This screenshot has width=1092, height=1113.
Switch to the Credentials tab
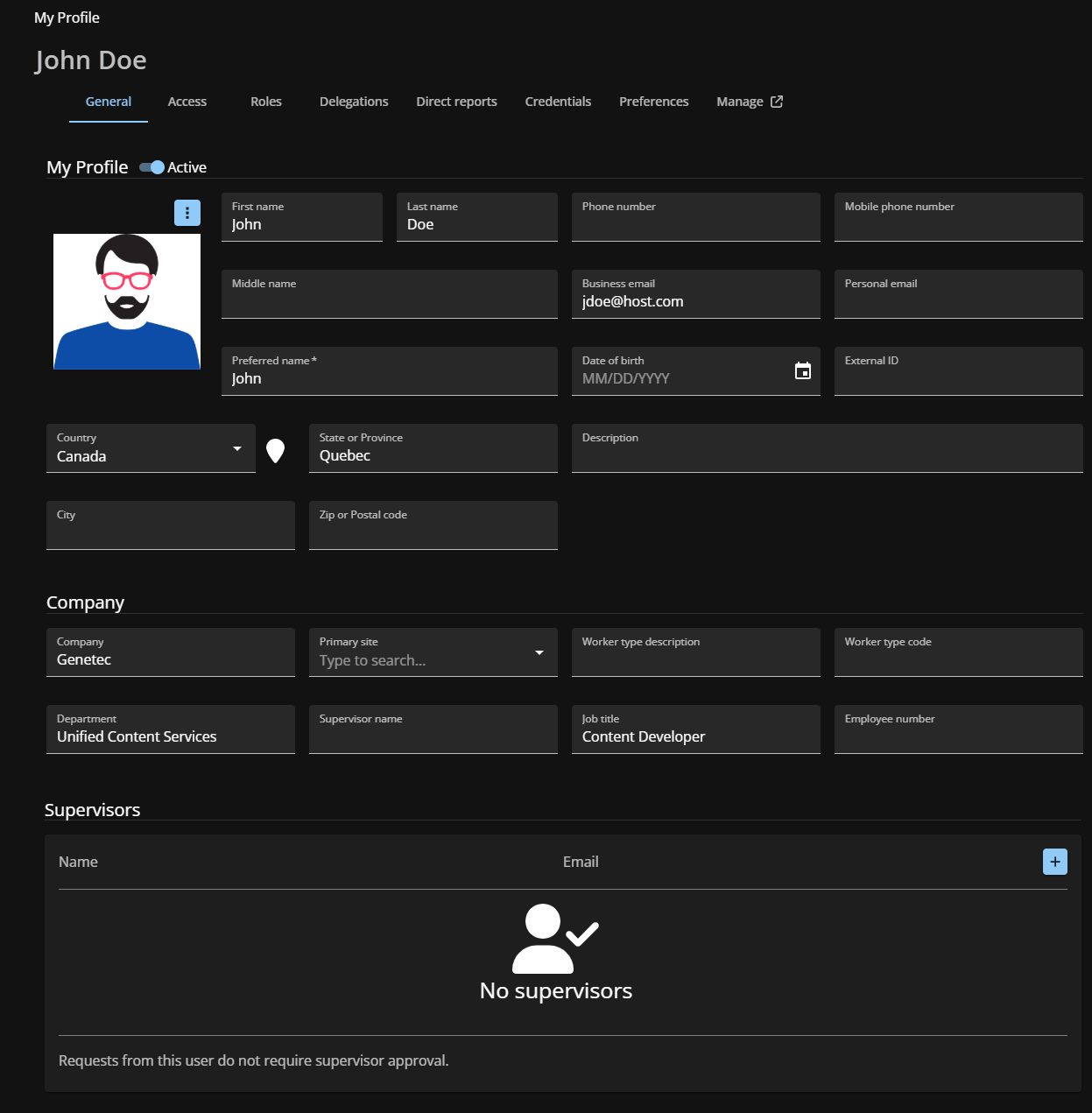(558, 101)
